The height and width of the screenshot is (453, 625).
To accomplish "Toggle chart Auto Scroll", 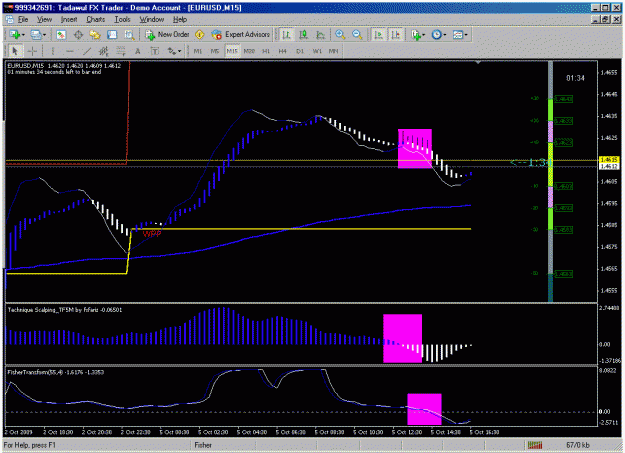I will (378, 35).
